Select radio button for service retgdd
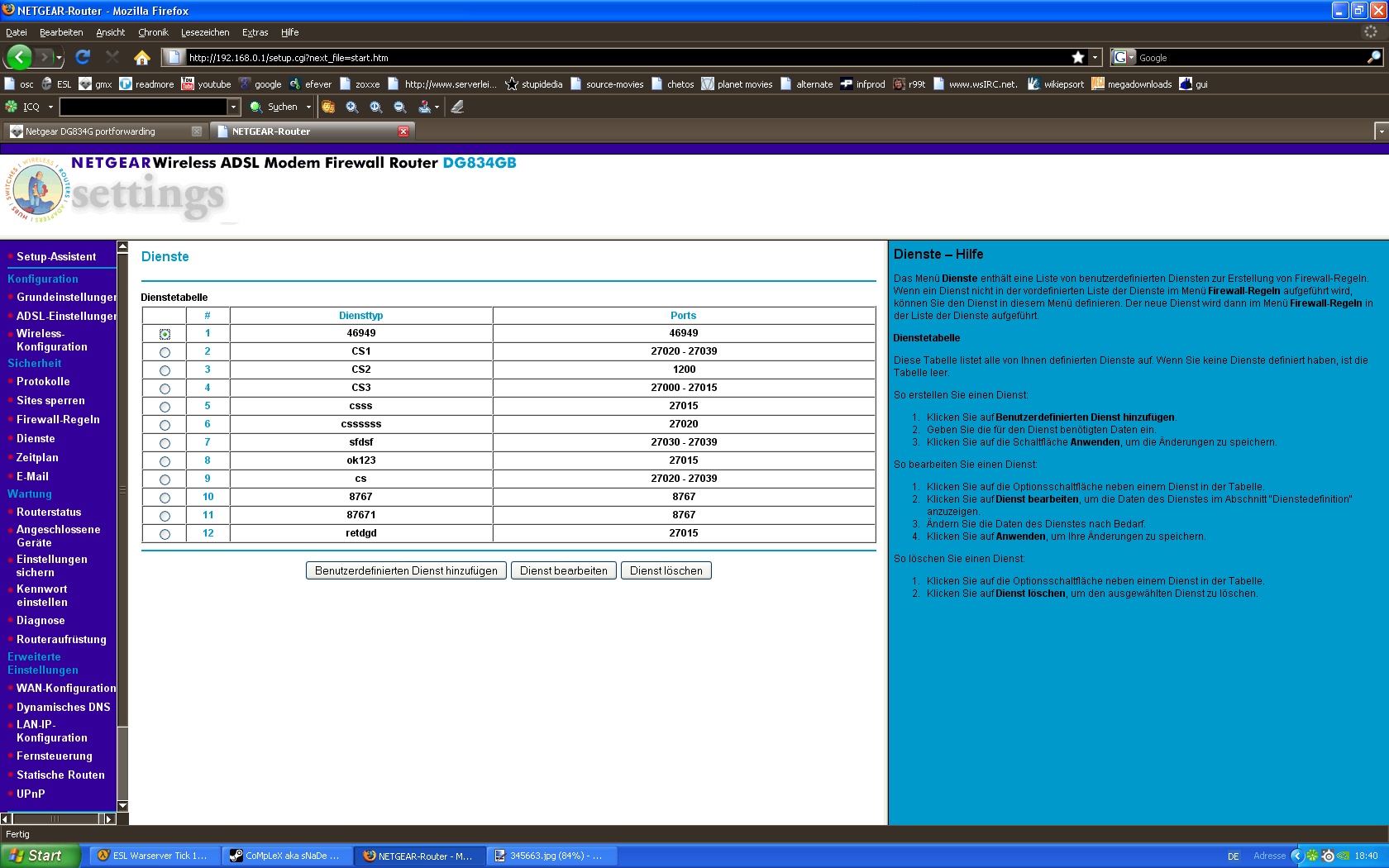 (165, 534)
